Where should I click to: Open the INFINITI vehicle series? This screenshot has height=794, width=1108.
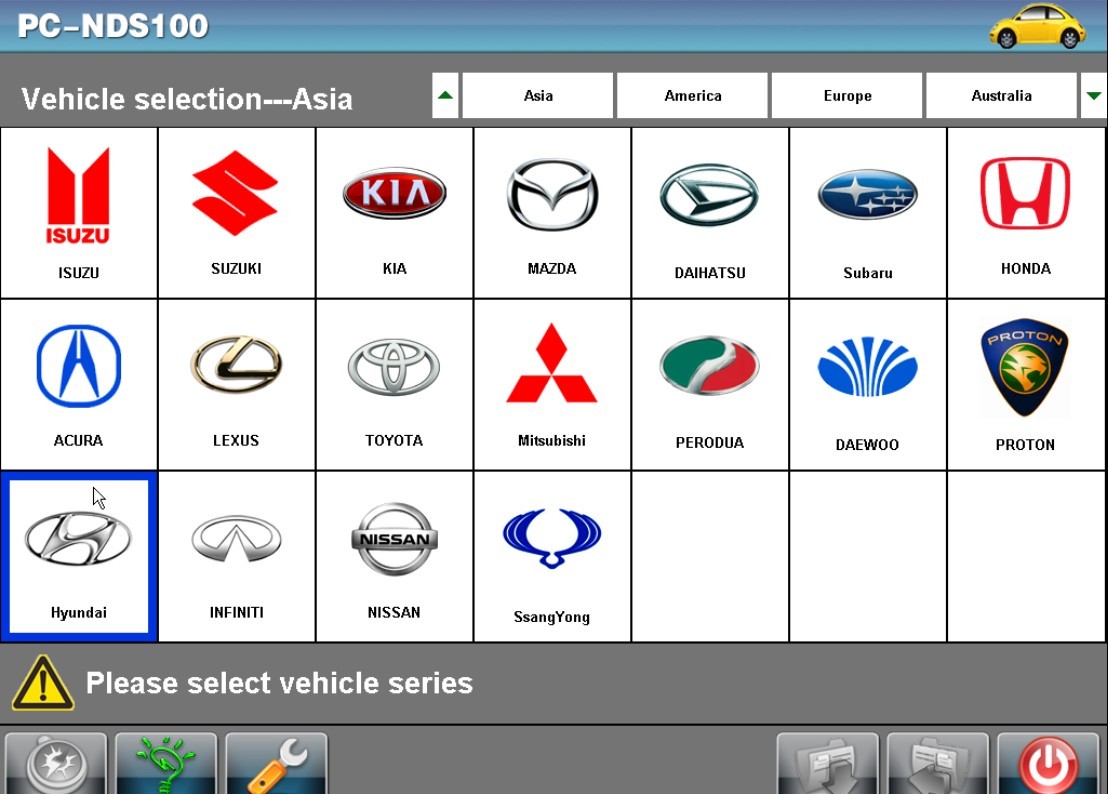[x=237, y=557]
